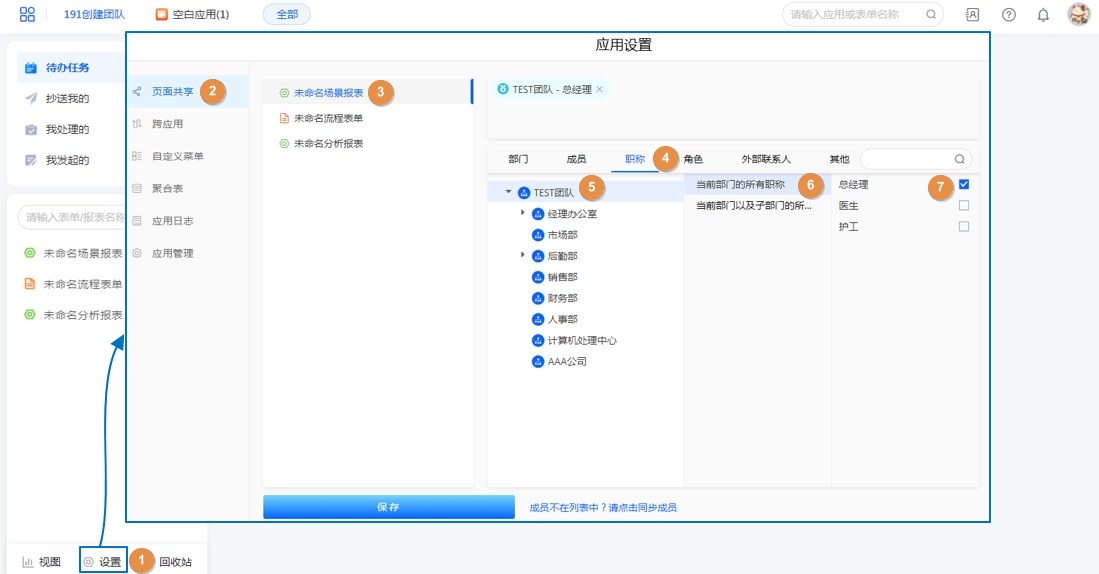
Task: Uncheck the 总经理 checkbox
Action: tap(964, 184)
